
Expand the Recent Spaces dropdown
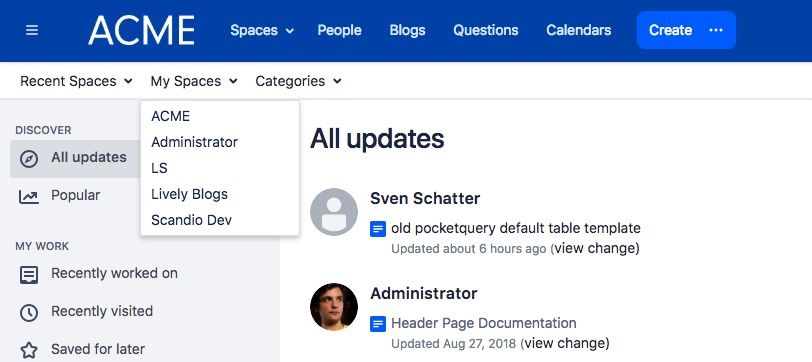pos(77,81)
